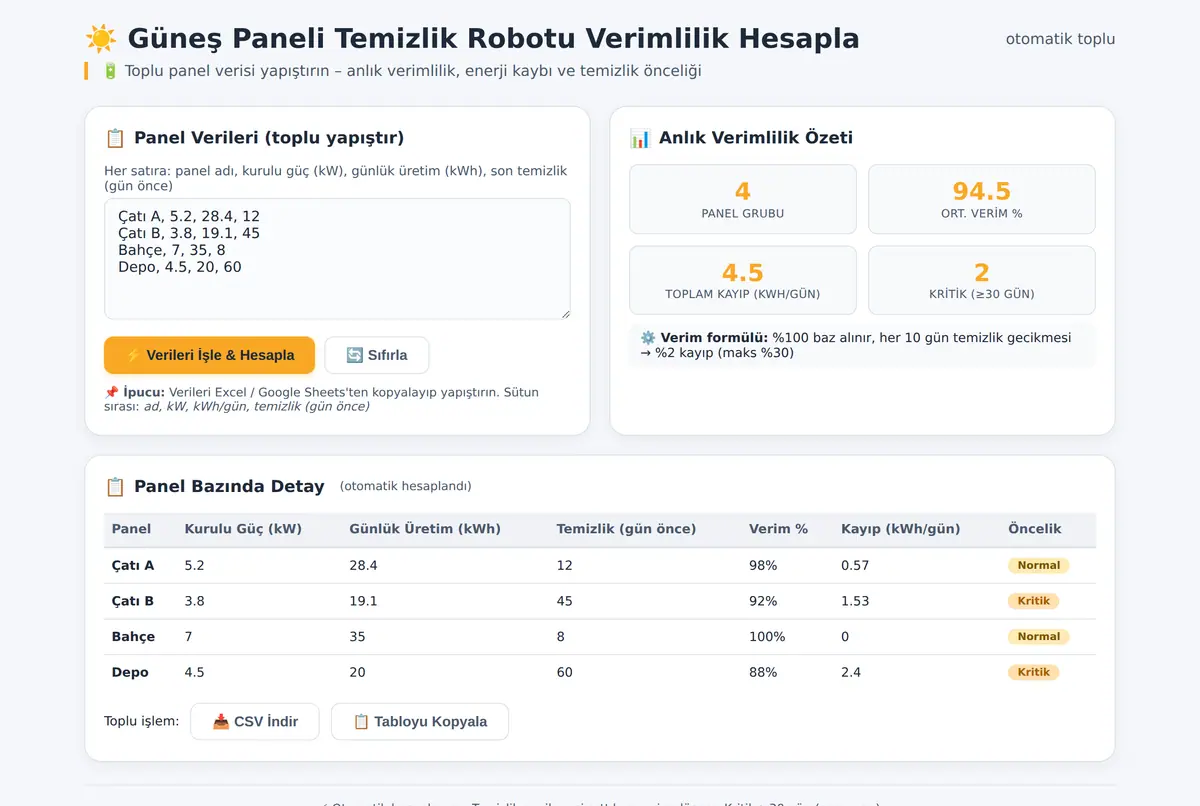
Task: Select the Verim % column header
Action: click(778, 529)
